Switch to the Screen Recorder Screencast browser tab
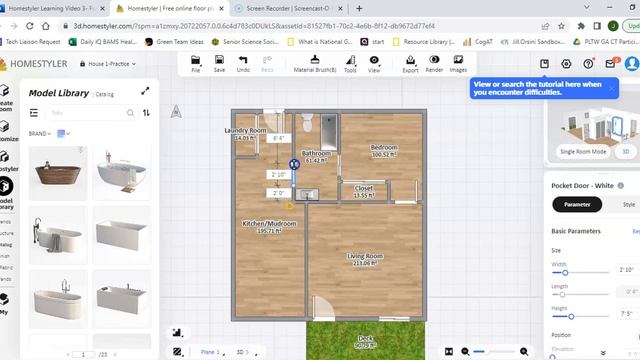This screenshot has height=360, width=640. point(288,8)
